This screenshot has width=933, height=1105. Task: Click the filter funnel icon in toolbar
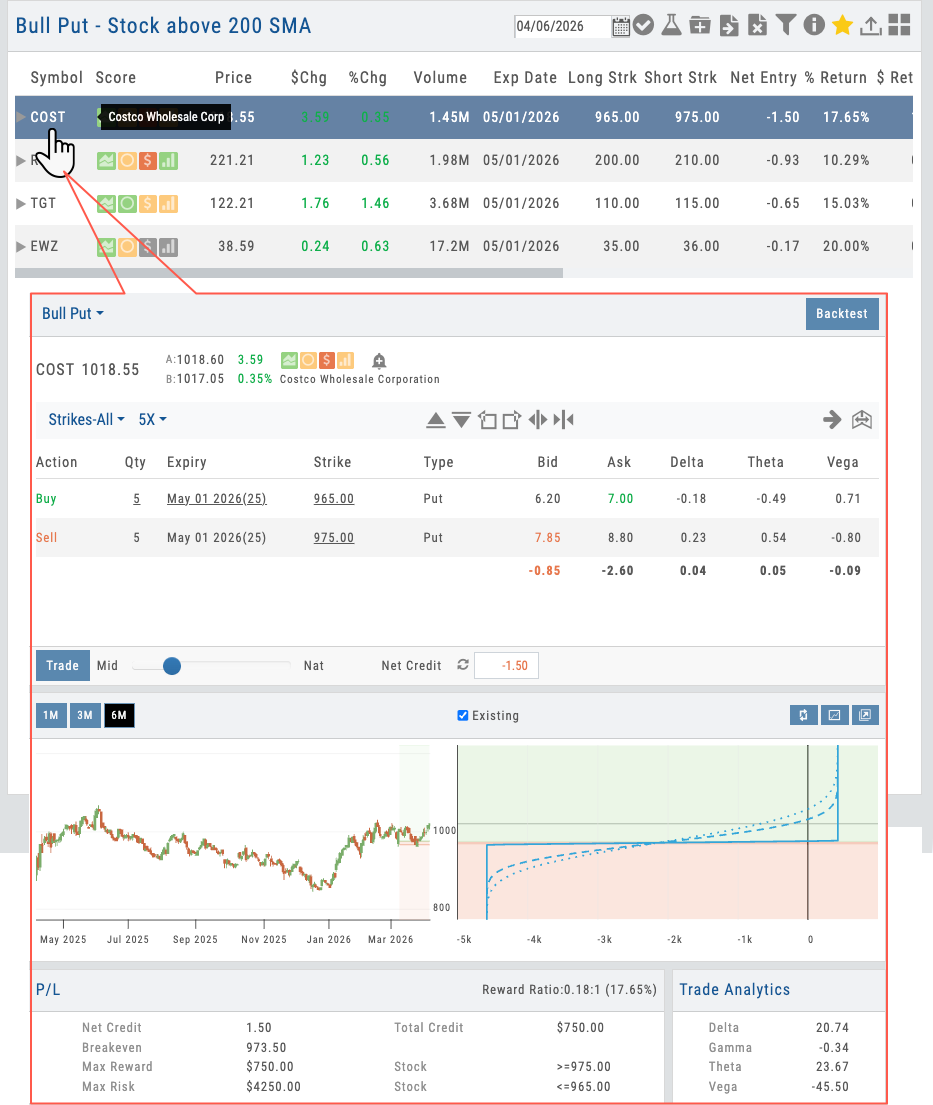pos(786,26)
